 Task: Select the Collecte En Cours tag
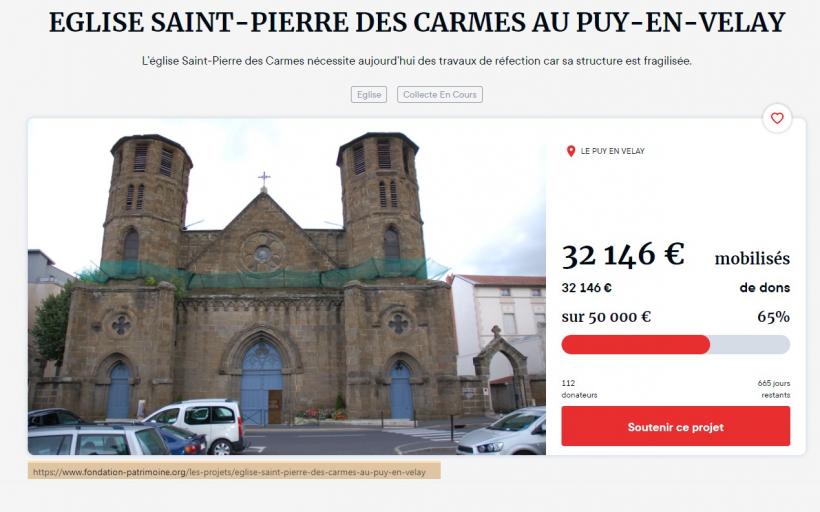pos(440,95)
